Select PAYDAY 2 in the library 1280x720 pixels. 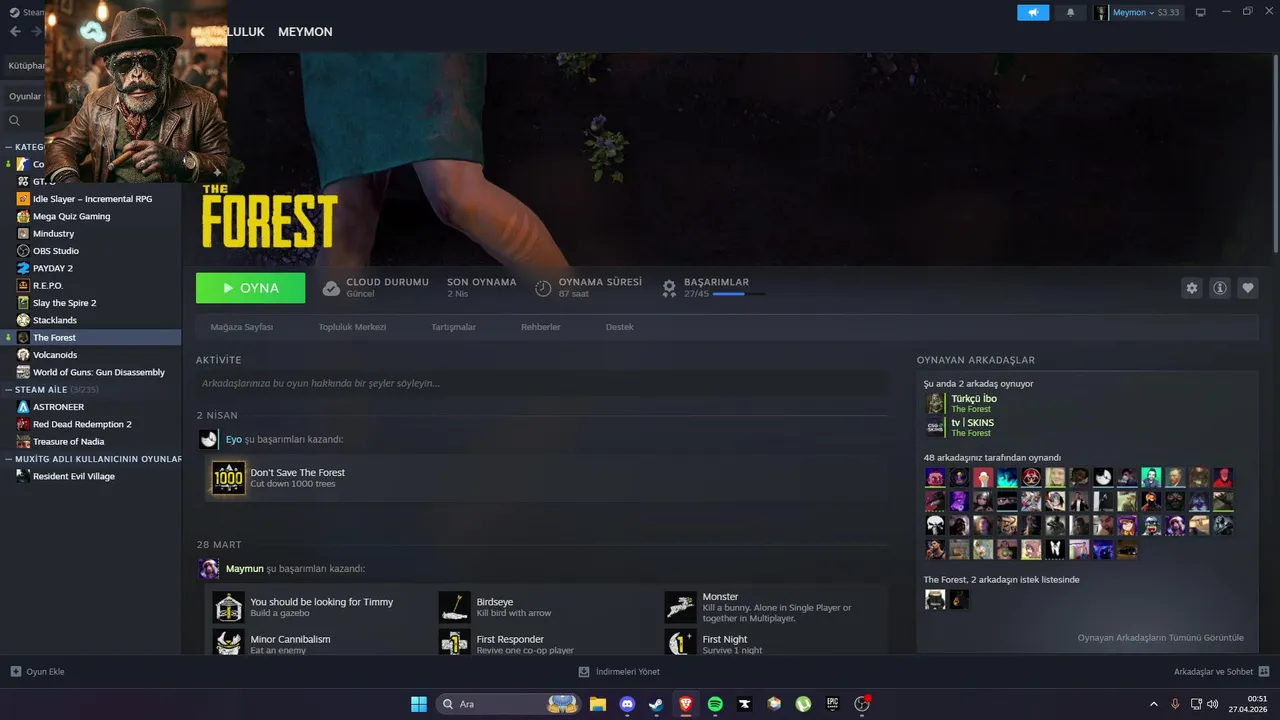coord(52,268)
